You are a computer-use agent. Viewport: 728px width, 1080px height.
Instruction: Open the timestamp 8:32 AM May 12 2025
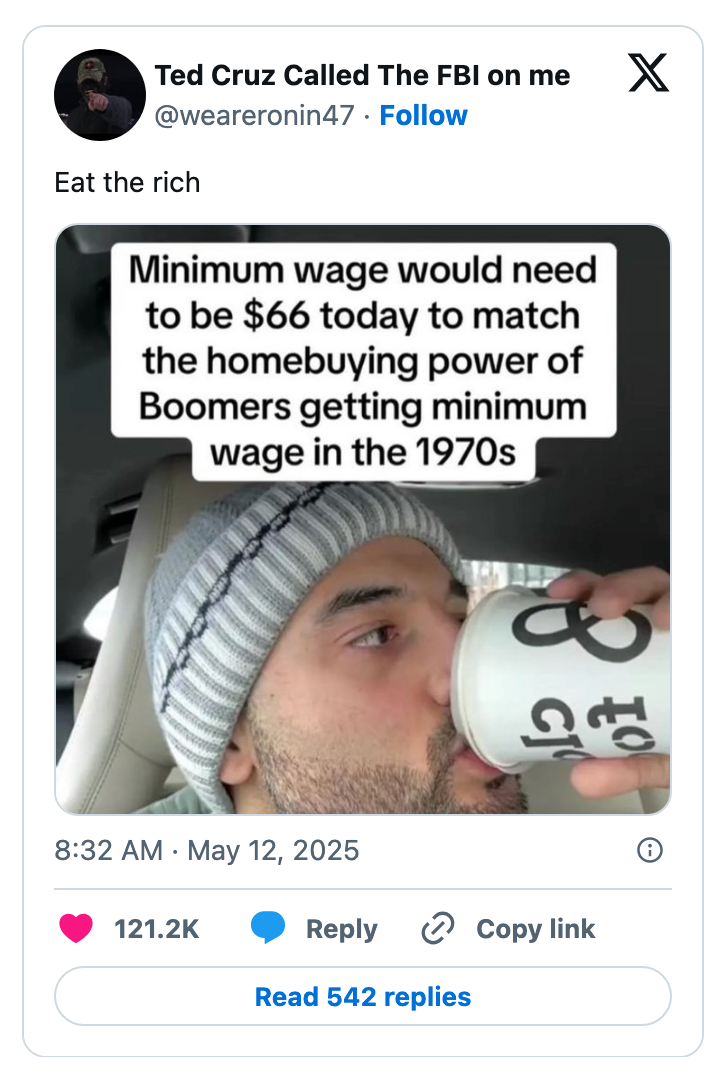point(205,851)
